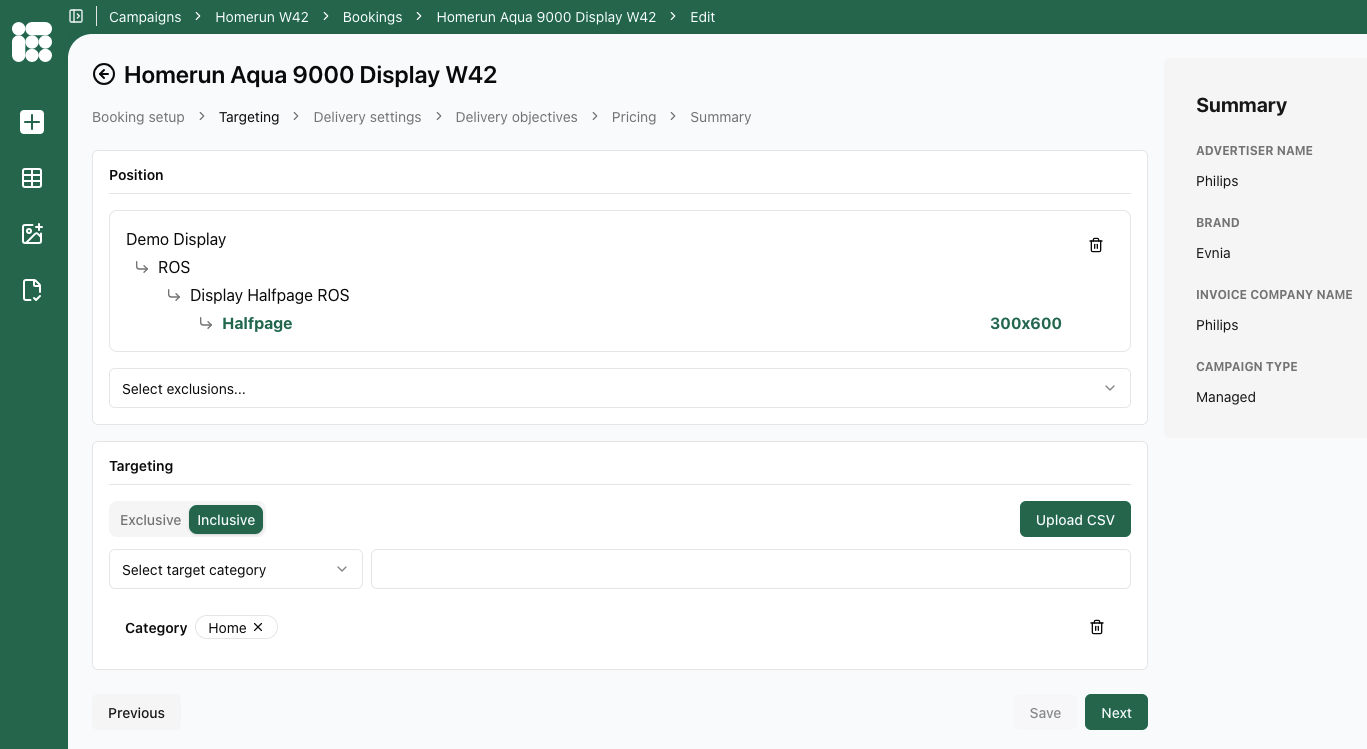Delete the Demo Display position entry
Image resolution: width=1367 pixels, height=749 pixels.
click(x=1096, y=245)
